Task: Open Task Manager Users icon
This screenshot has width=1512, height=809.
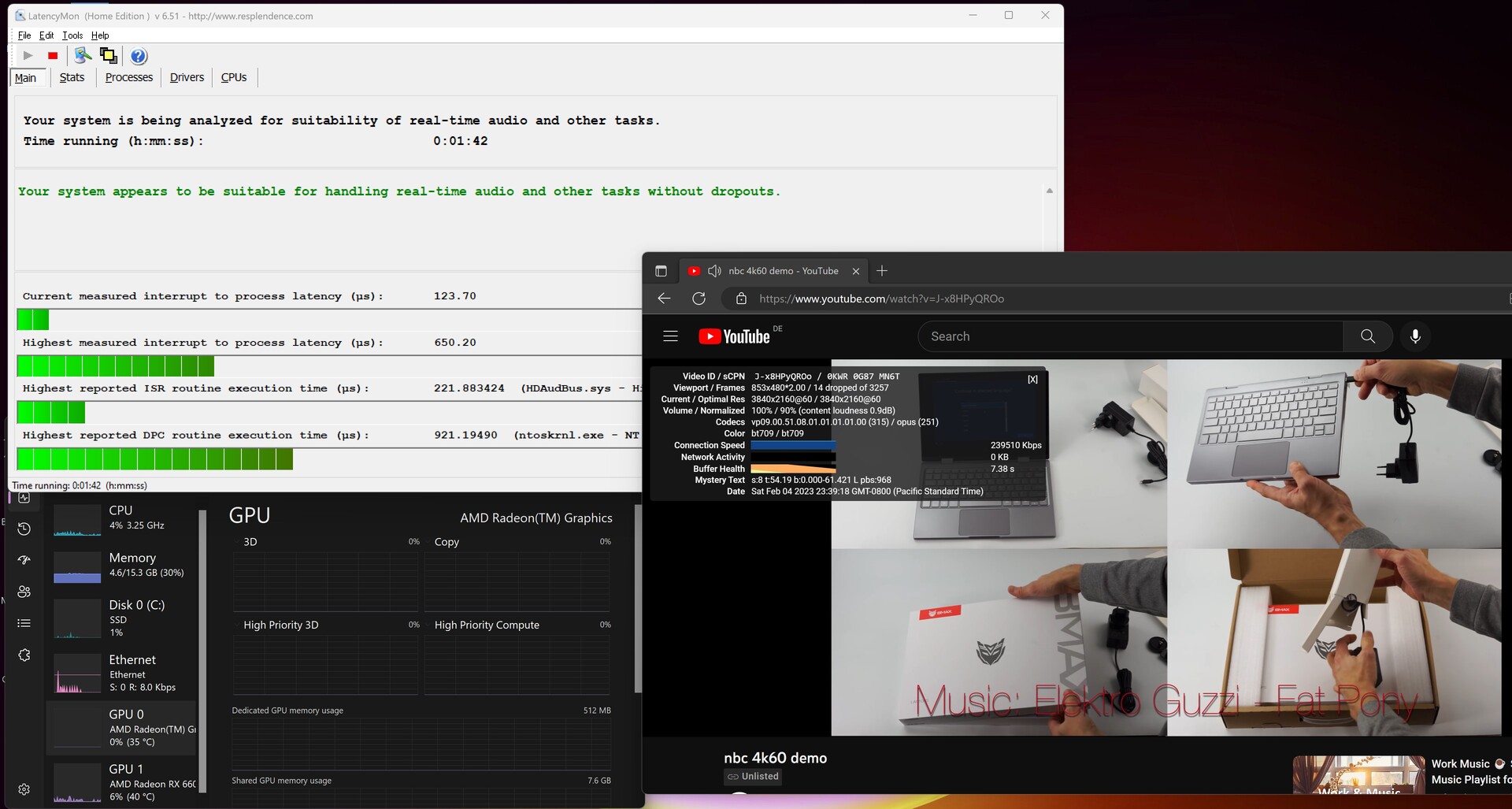Action: click(24, 592)
